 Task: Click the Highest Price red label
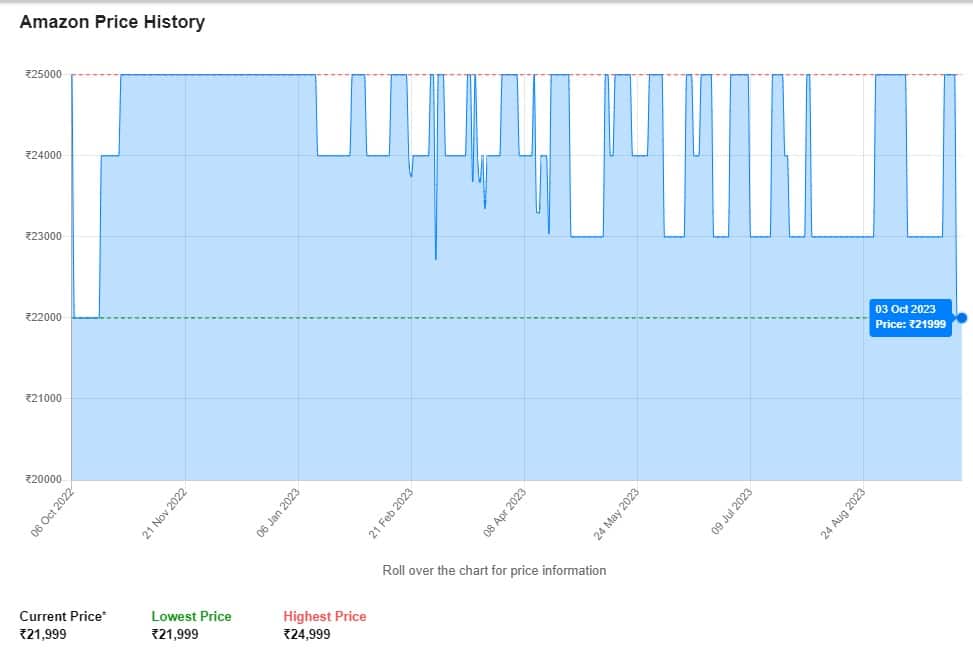(325, 616)
